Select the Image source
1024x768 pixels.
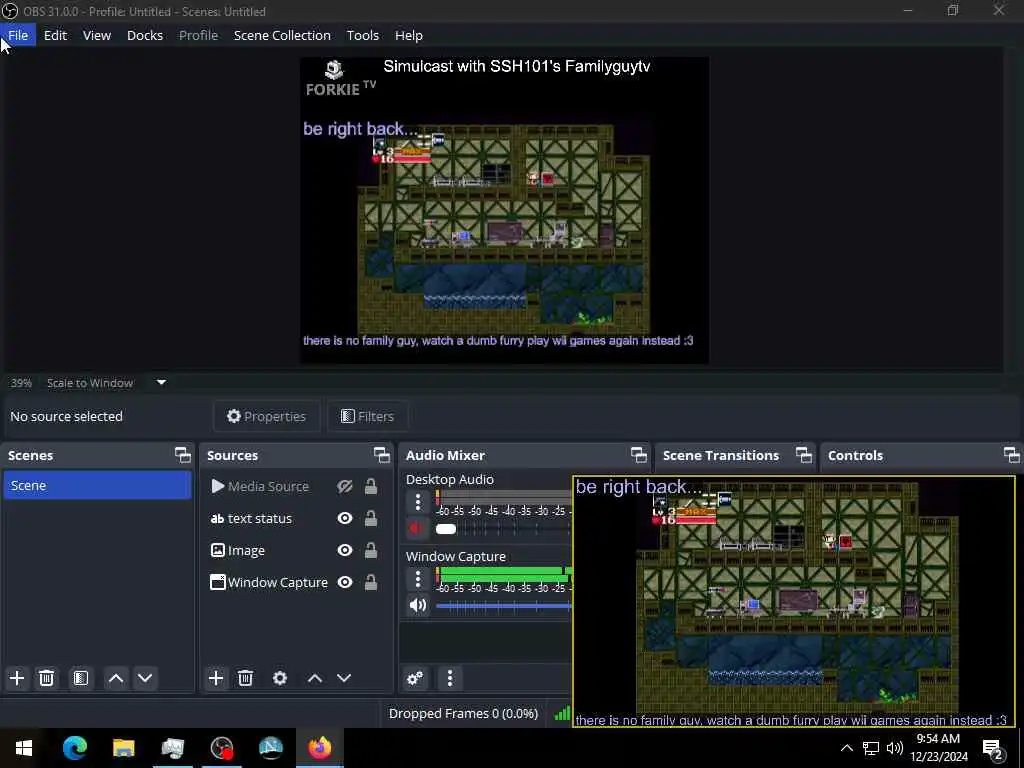(246, 551)
